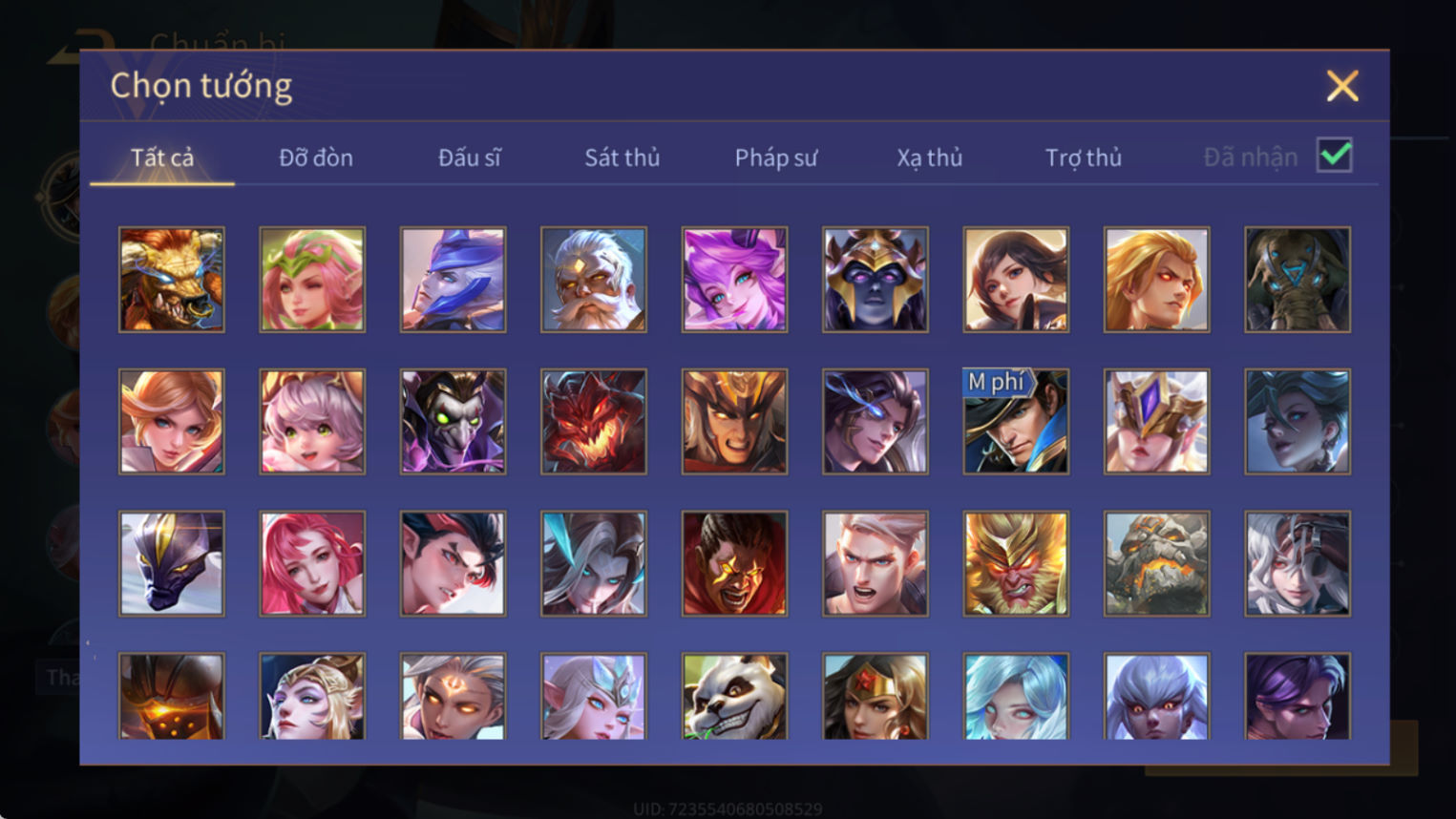The image size is (1456, 819).
Task: Switch to the Trợ thủ tab
Action: 1084,157
